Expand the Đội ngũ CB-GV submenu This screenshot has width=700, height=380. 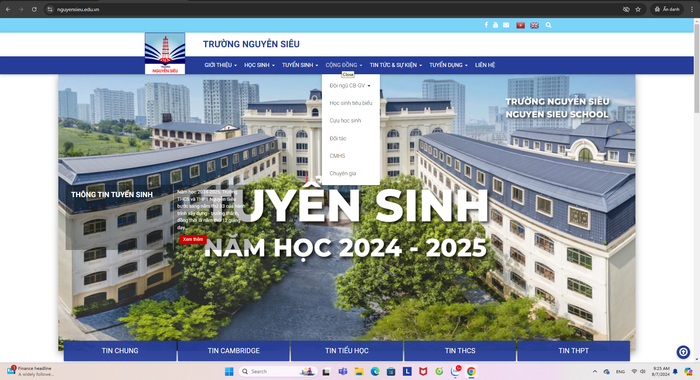(350, 86)
